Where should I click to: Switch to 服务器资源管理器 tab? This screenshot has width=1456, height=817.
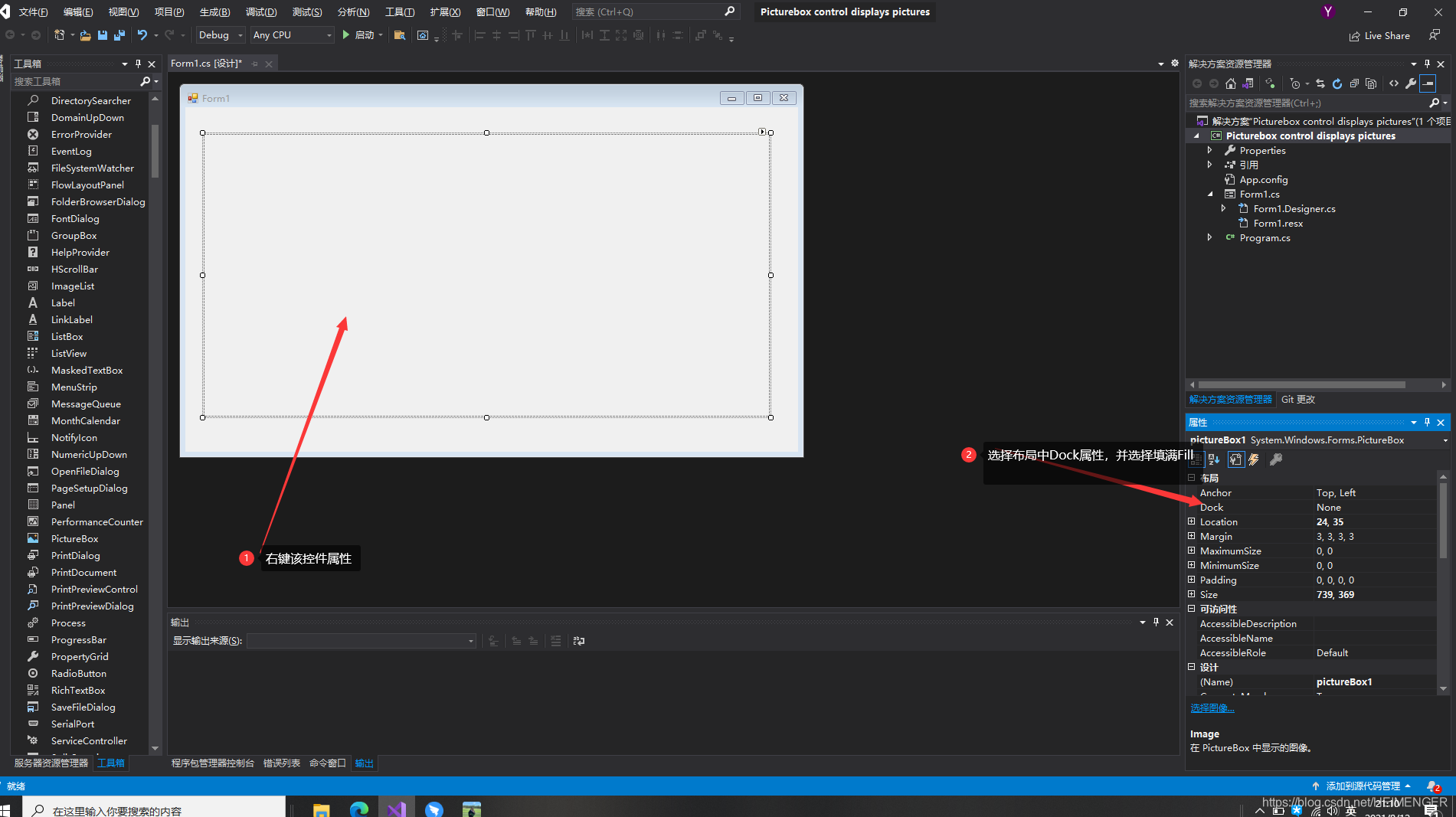[51, 763]
